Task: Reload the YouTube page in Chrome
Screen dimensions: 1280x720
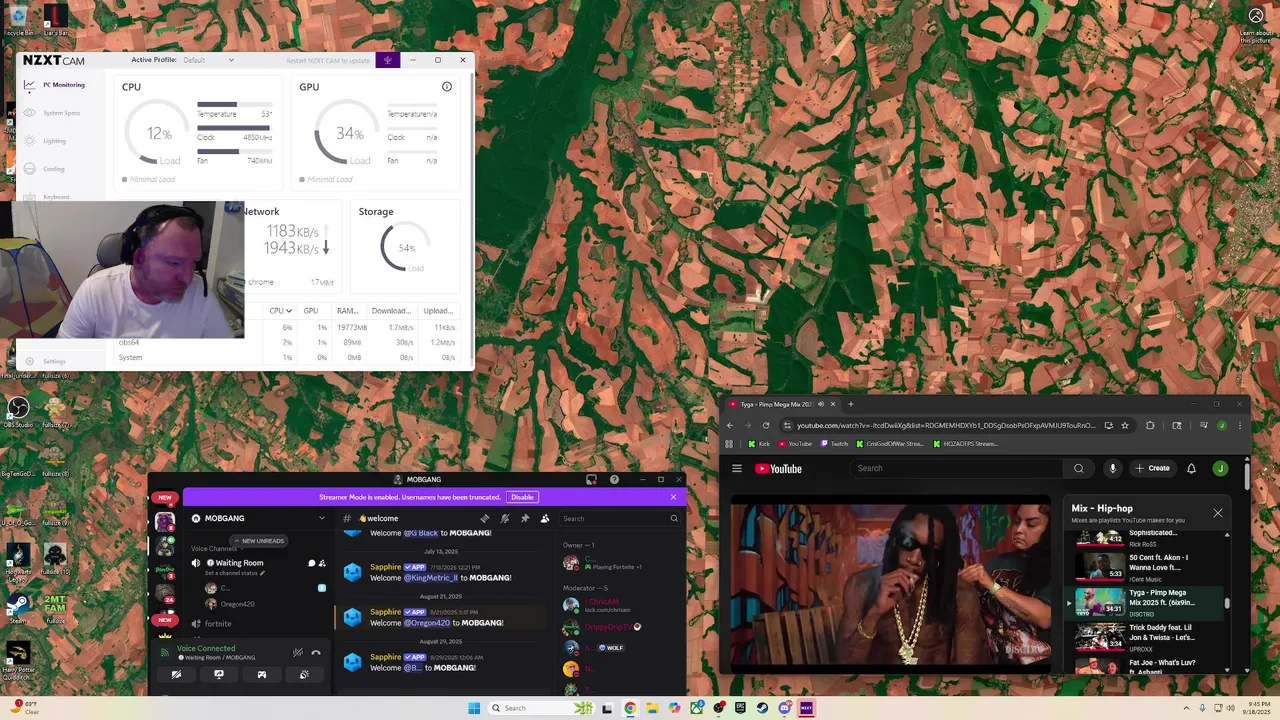Action: click(766, 426)
